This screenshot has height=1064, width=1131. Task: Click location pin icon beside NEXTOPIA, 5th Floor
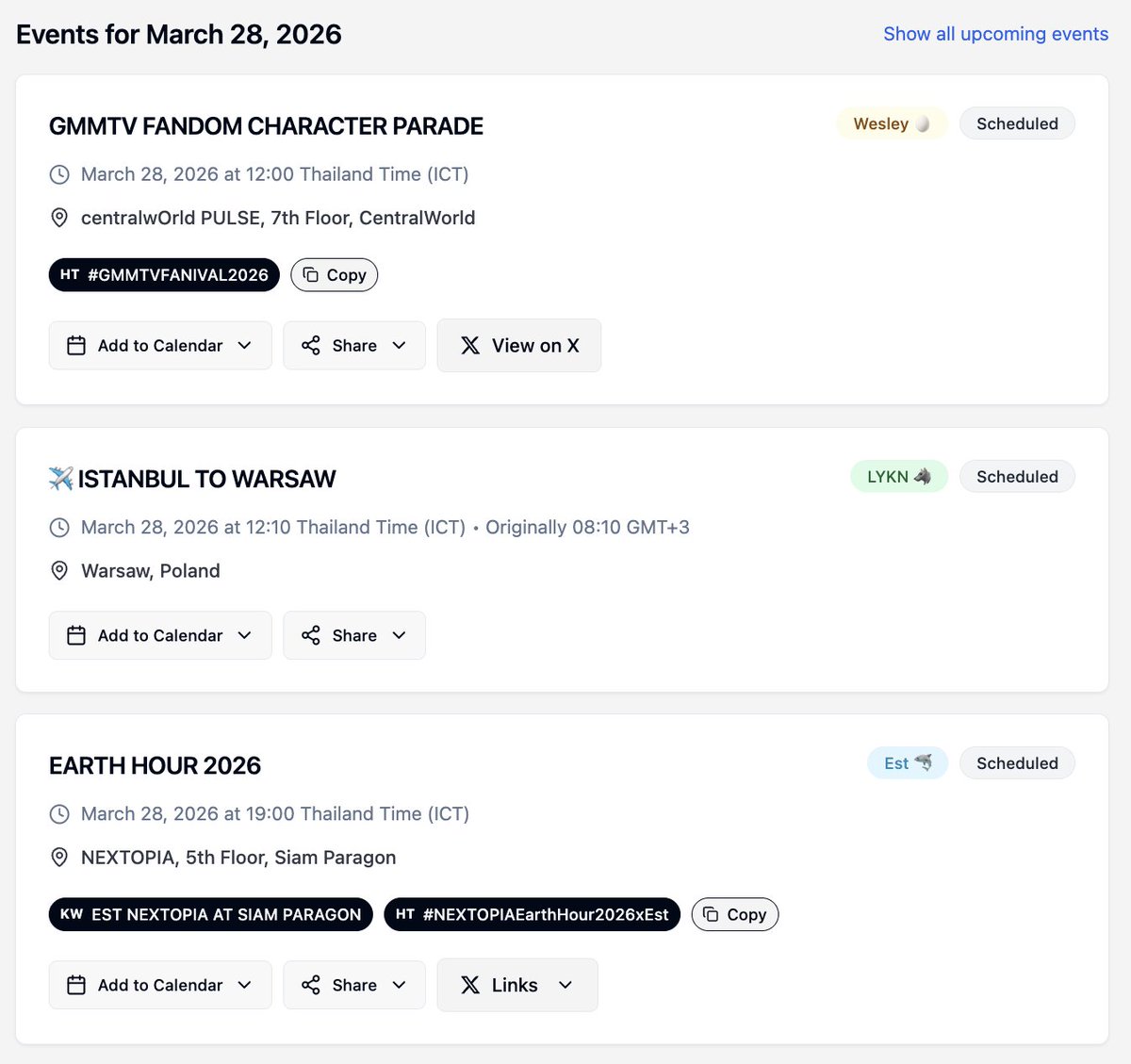pyautogui.click(x=59, y=858)
